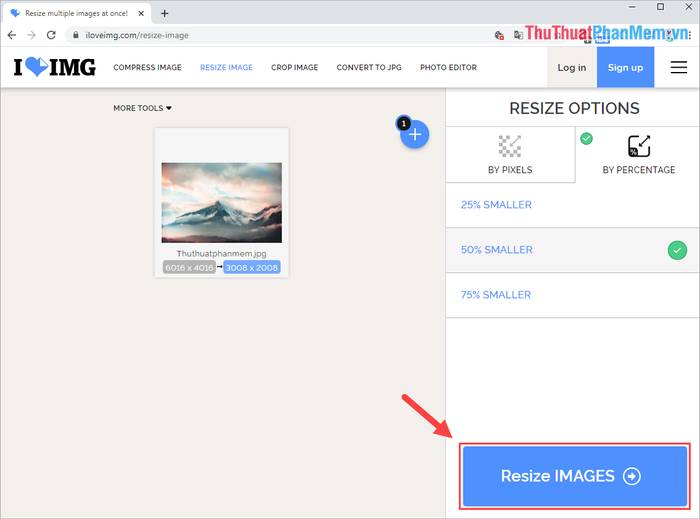Click the Log in button
Screen dimensions: 700x519
point(571,67)
